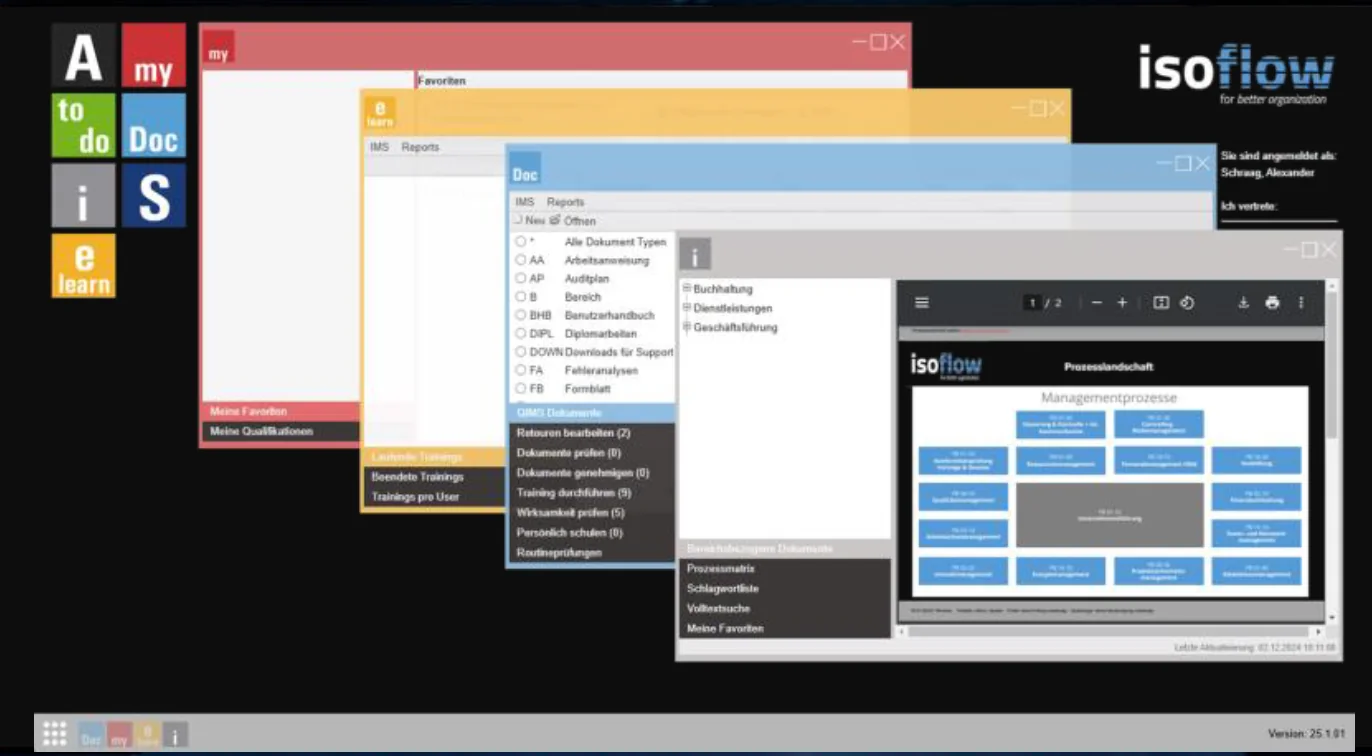Select the DOWN Downloads für Support radio button
Image resolution: width=1372 pixels, height=756 pixels.
[x=521, y=352]
